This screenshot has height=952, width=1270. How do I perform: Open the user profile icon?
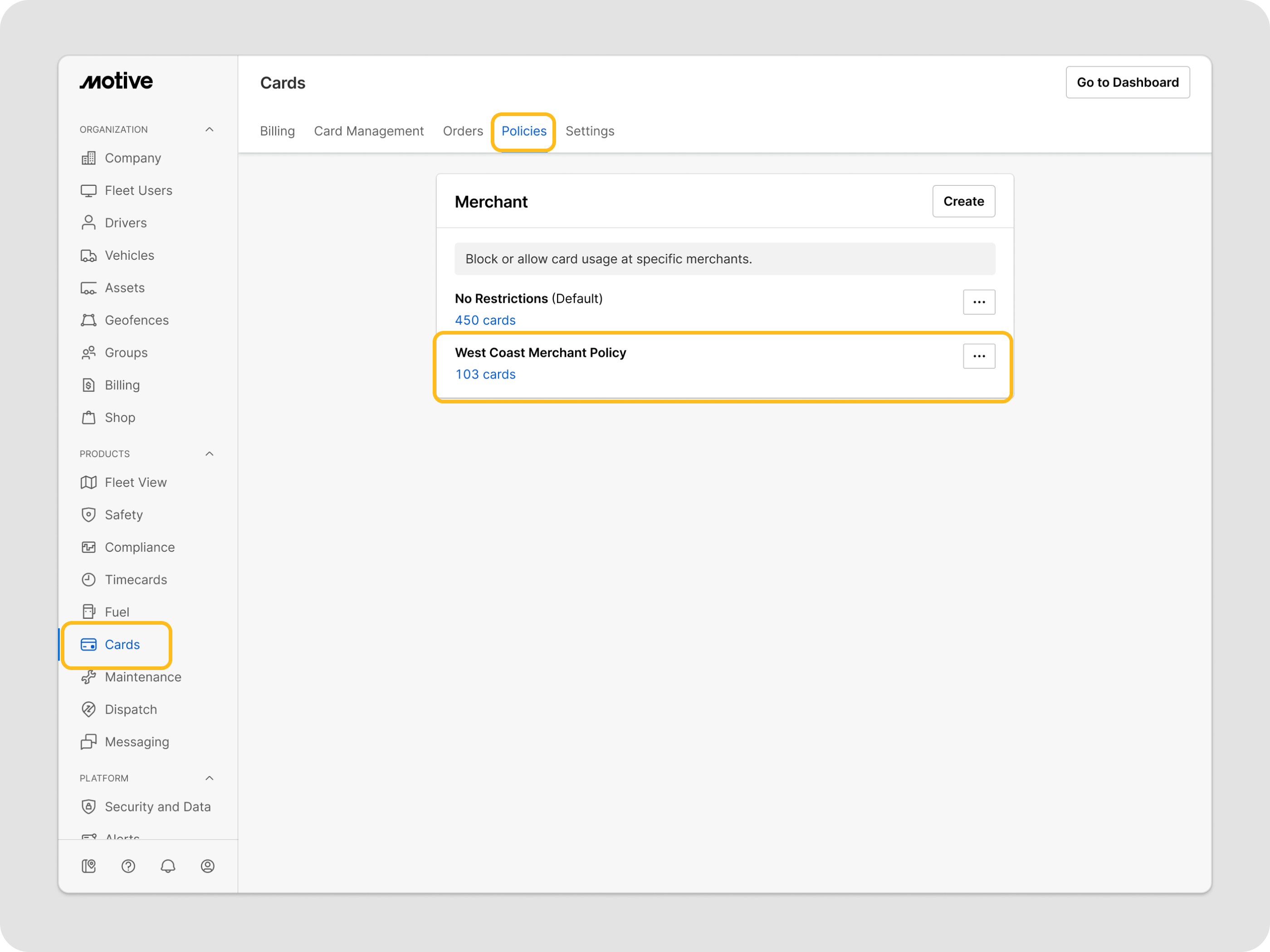click(x=207, y=866)
